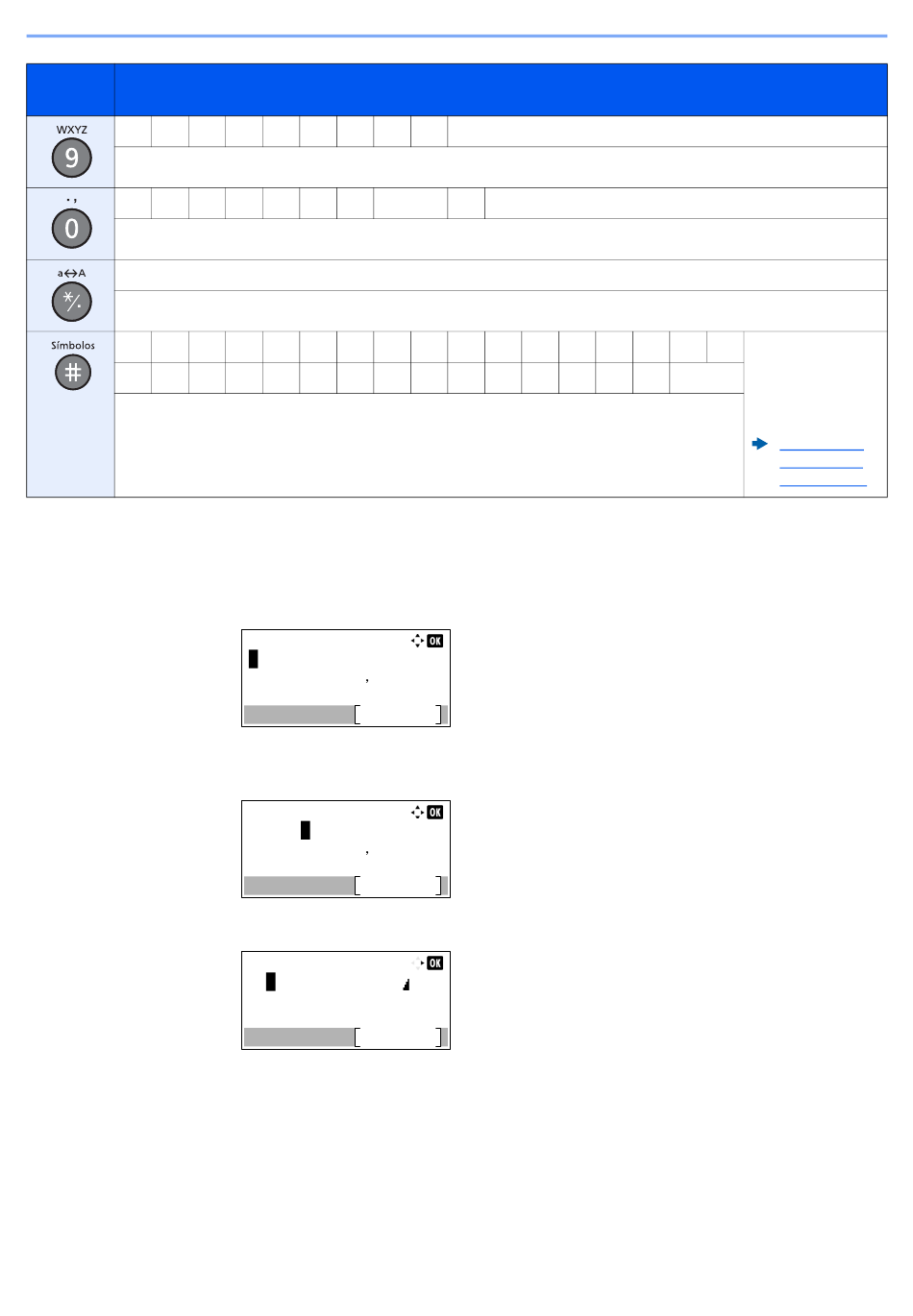Click the OK icon in the first LCD screen
913x1316 pixels.
[435, 641]
